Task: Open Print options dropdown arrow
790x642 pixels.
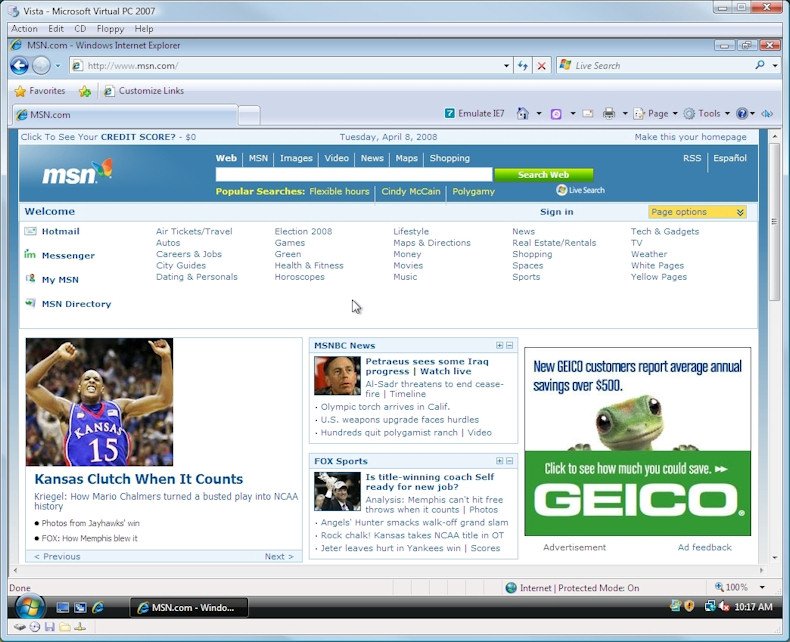Action: click(x=625, y=113)
